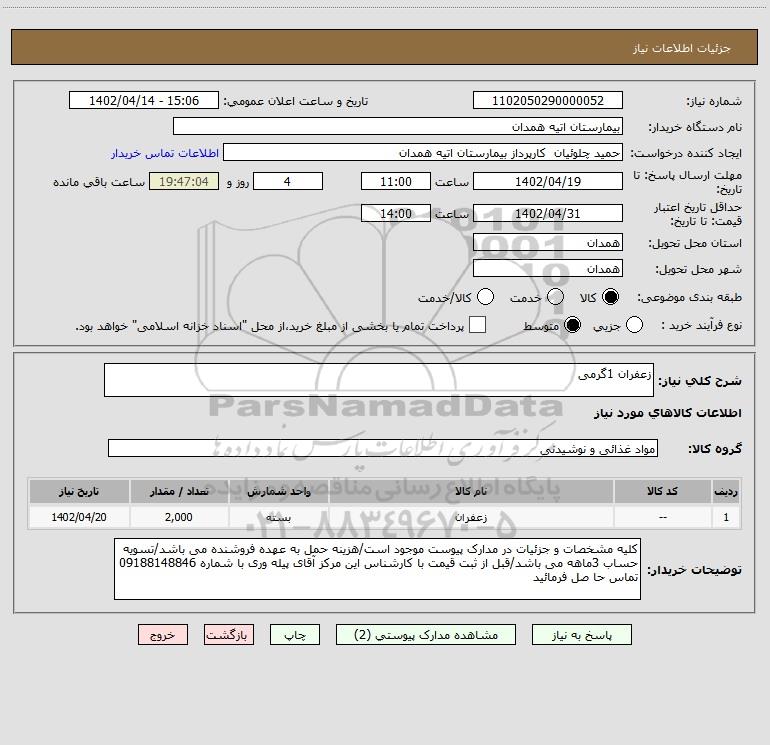Click the کد کالا column header
This screenshot has width=770, height=745.
(x=662, y=491)
